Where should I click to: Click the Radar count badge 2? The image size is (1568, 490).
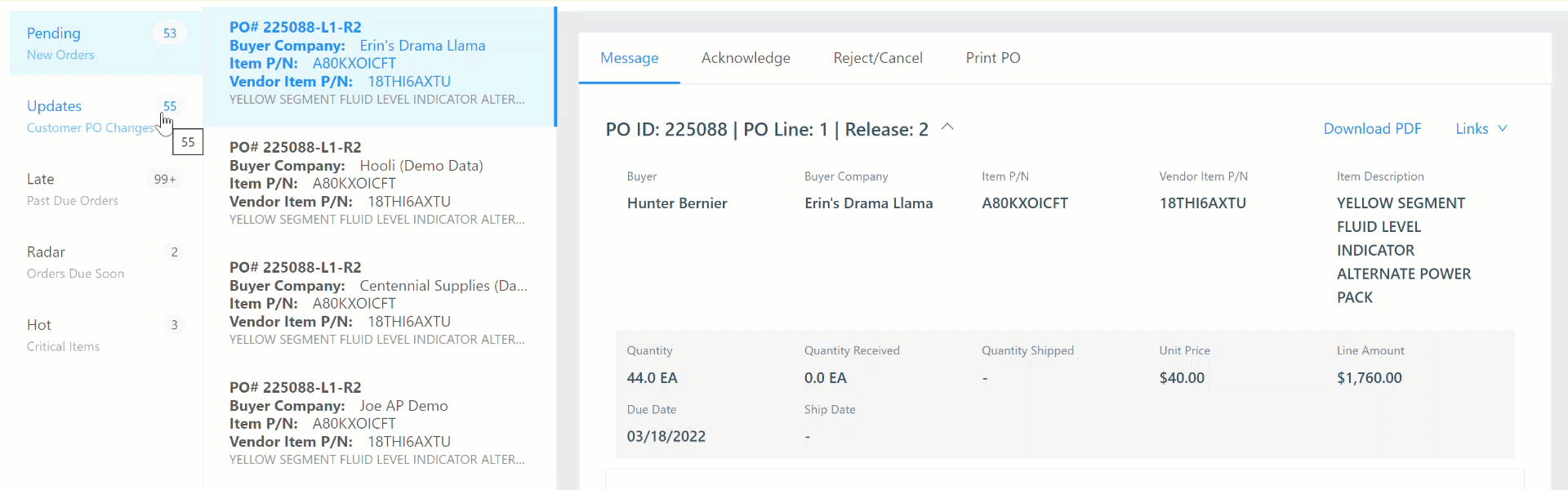[174, 252]
